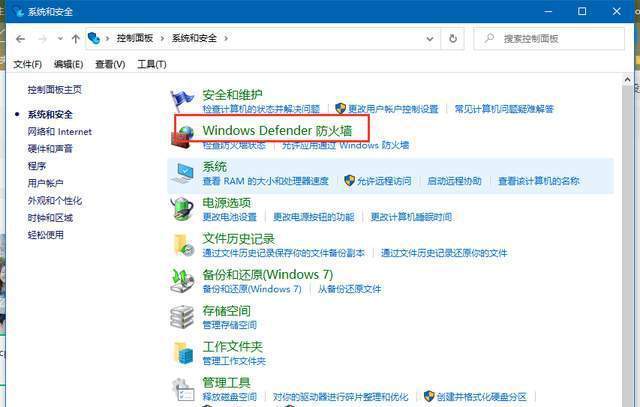The width and height of the screenshot is (640, 407).
Task: Refresh the control panel page
Action: [x=453, y=38]
